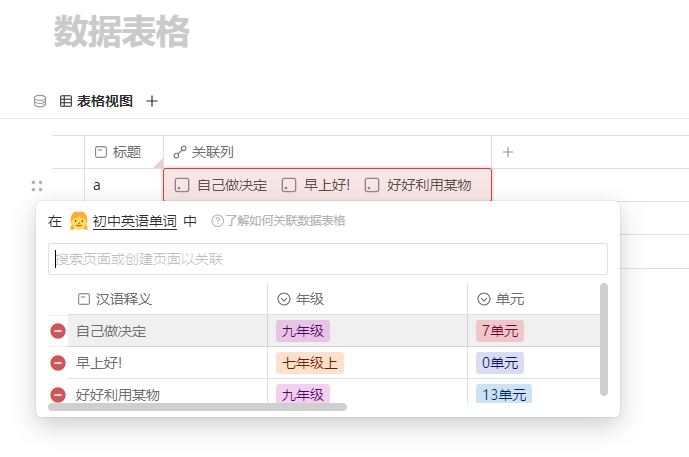The width and height of the screenshot is (689, 457).
Task: Open the 了解如何关联数据表格 help link
Action: point(285,221)
